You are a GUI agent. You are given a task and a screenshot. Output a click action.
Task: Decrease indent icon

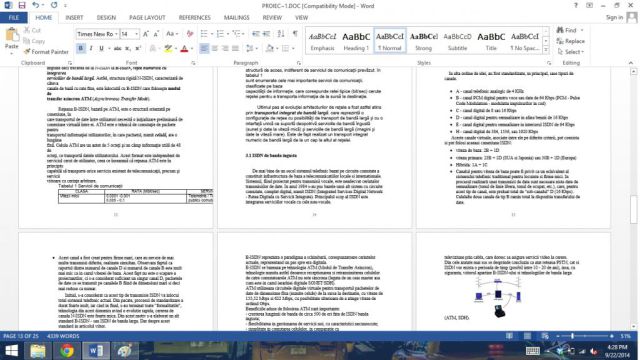256,34
